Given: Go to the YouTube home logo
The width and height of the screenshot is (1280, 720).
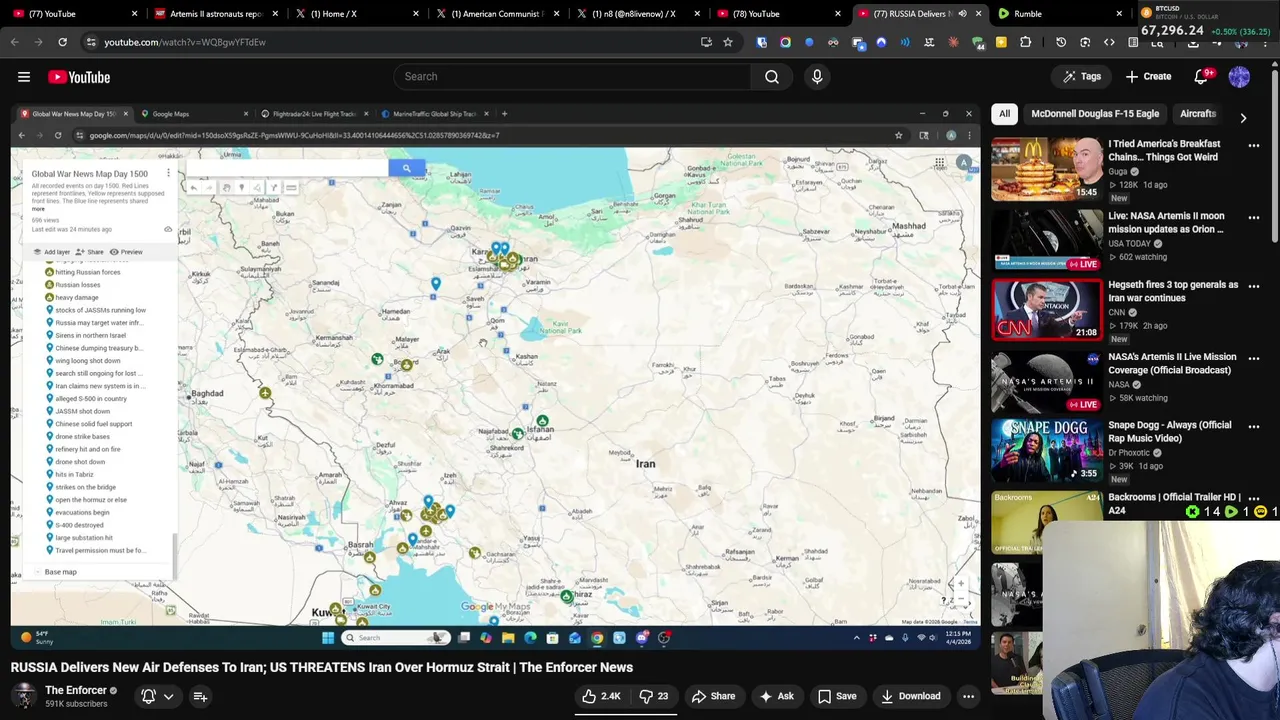Looking at the screenshot, I should coord(79,77).
